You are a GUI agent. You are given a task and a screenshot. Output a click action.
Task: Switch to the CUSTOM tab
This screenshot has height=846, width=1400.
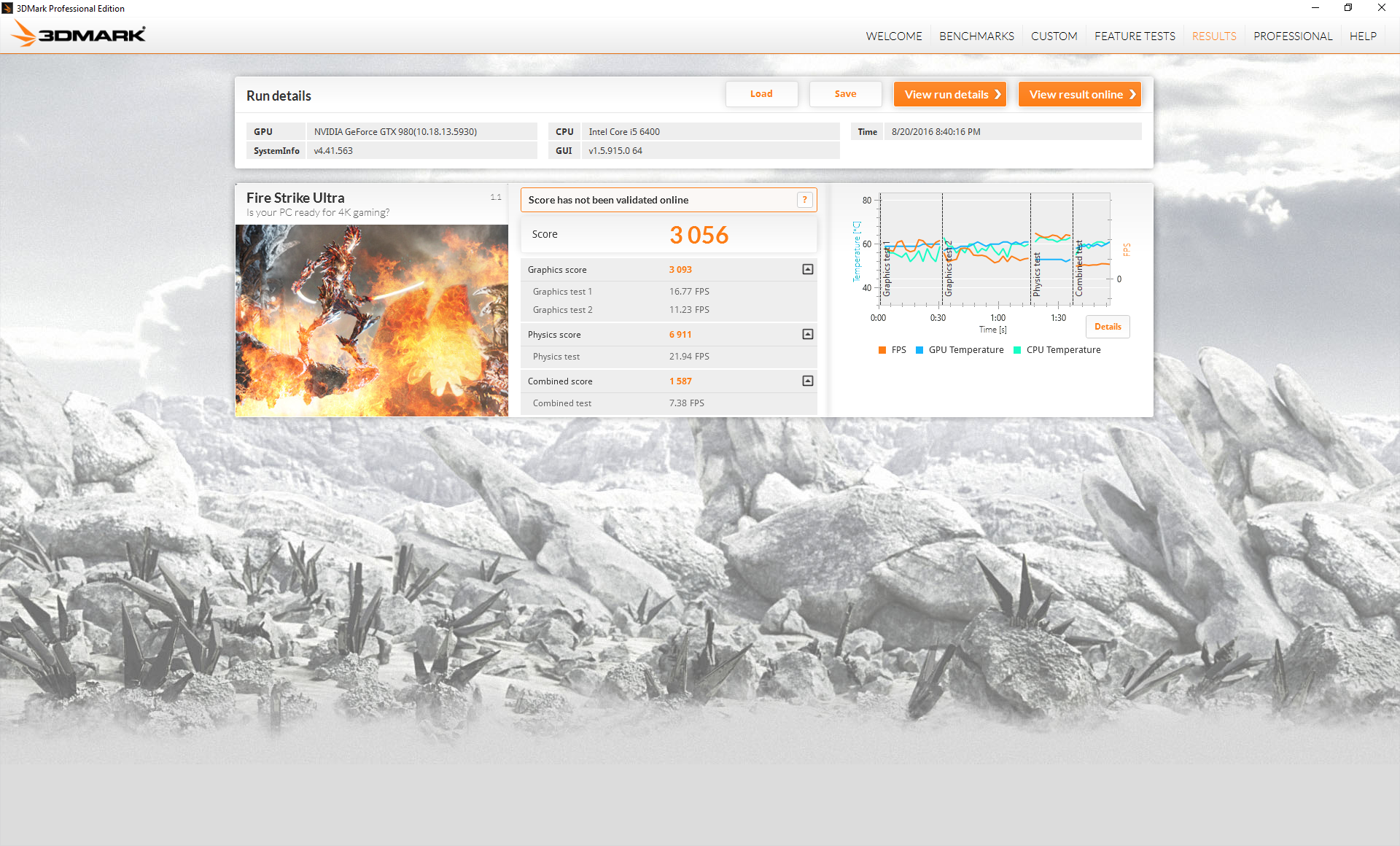[x=1054, y=36]
